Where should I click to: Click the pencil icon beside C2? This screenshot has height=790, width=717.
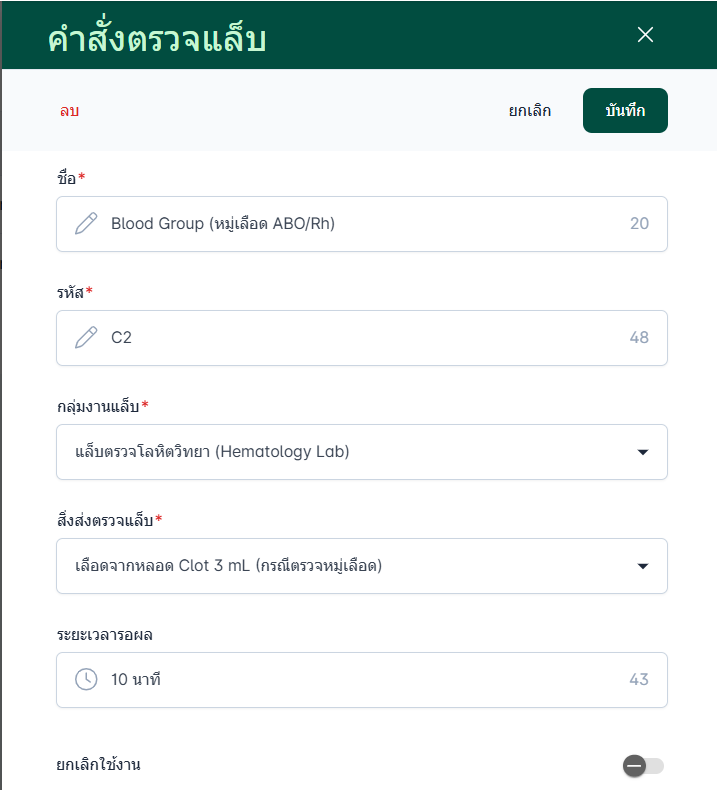tap(87, 338)
